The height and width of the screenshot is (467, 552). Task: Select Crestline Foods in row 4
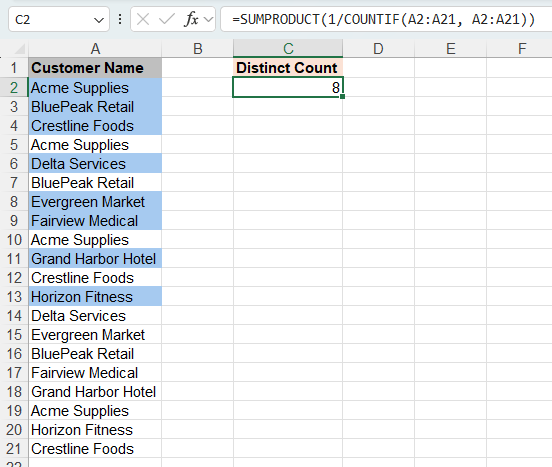95,126
